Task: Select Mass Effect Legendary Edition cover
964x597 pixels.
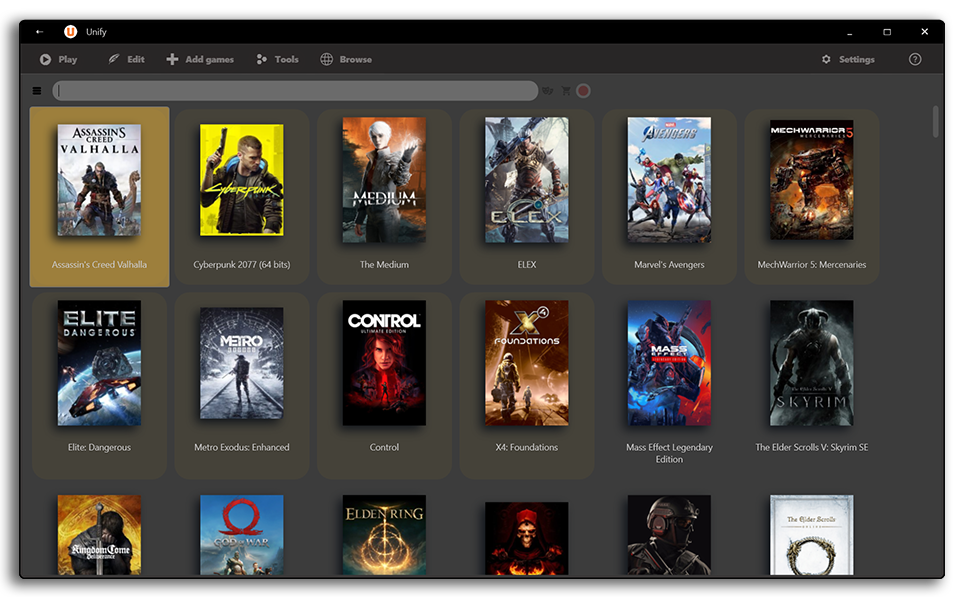Action: [x=670, y=363]
